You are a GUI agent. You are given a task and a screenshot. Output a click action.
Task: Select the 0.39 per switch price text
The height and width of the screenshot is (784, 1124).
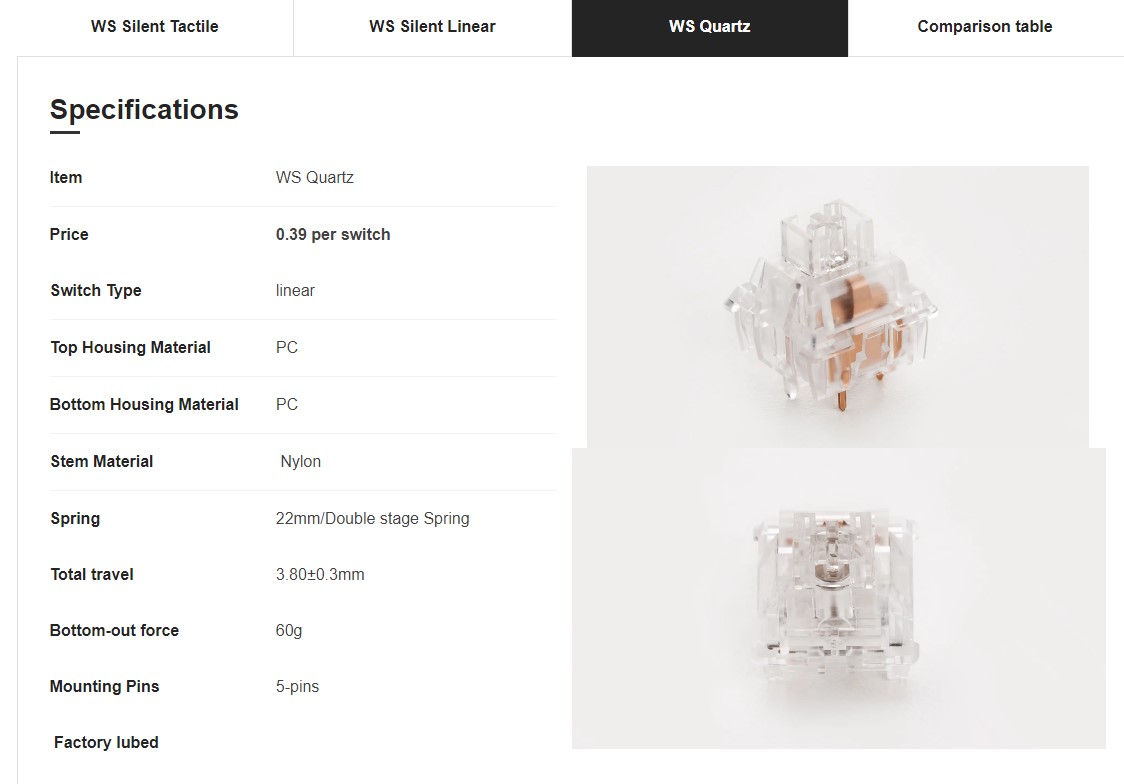333,234
